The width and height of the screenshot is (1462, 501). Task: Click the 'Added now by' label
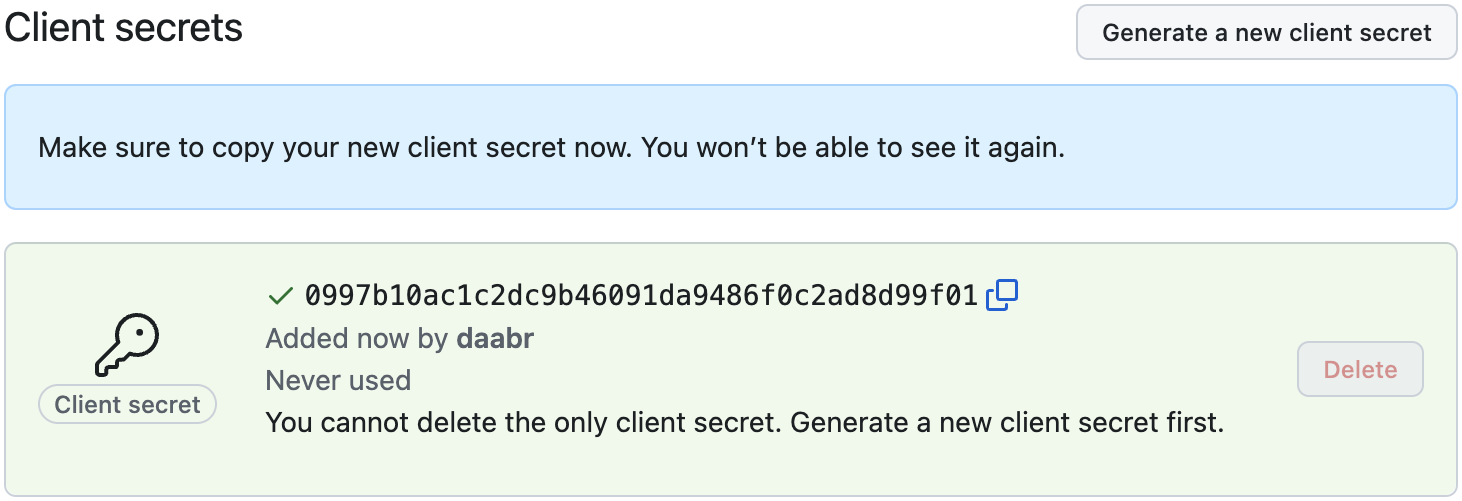(x=357, y=339)
